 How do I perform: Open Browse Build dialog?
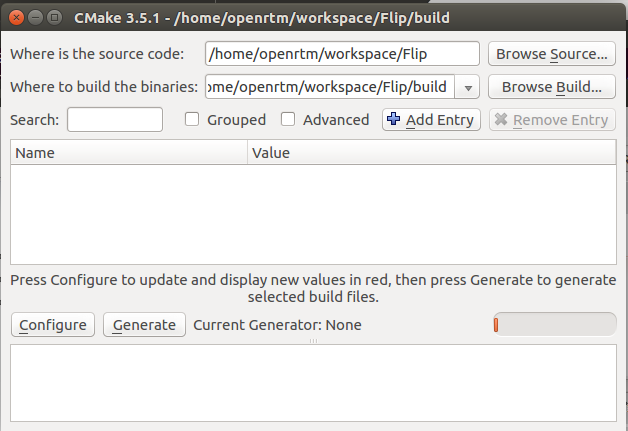pos(552,87)
